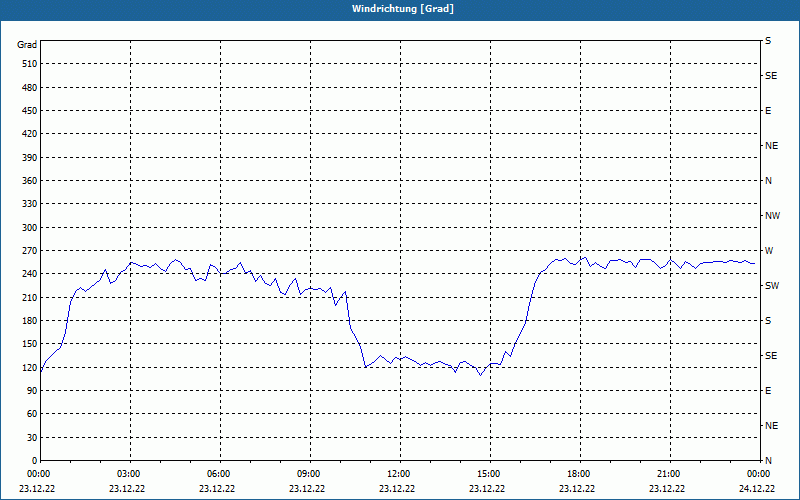Select the 23.12.22 date under 06:00
Screen dimensions: 800x500
coord(217,489)
